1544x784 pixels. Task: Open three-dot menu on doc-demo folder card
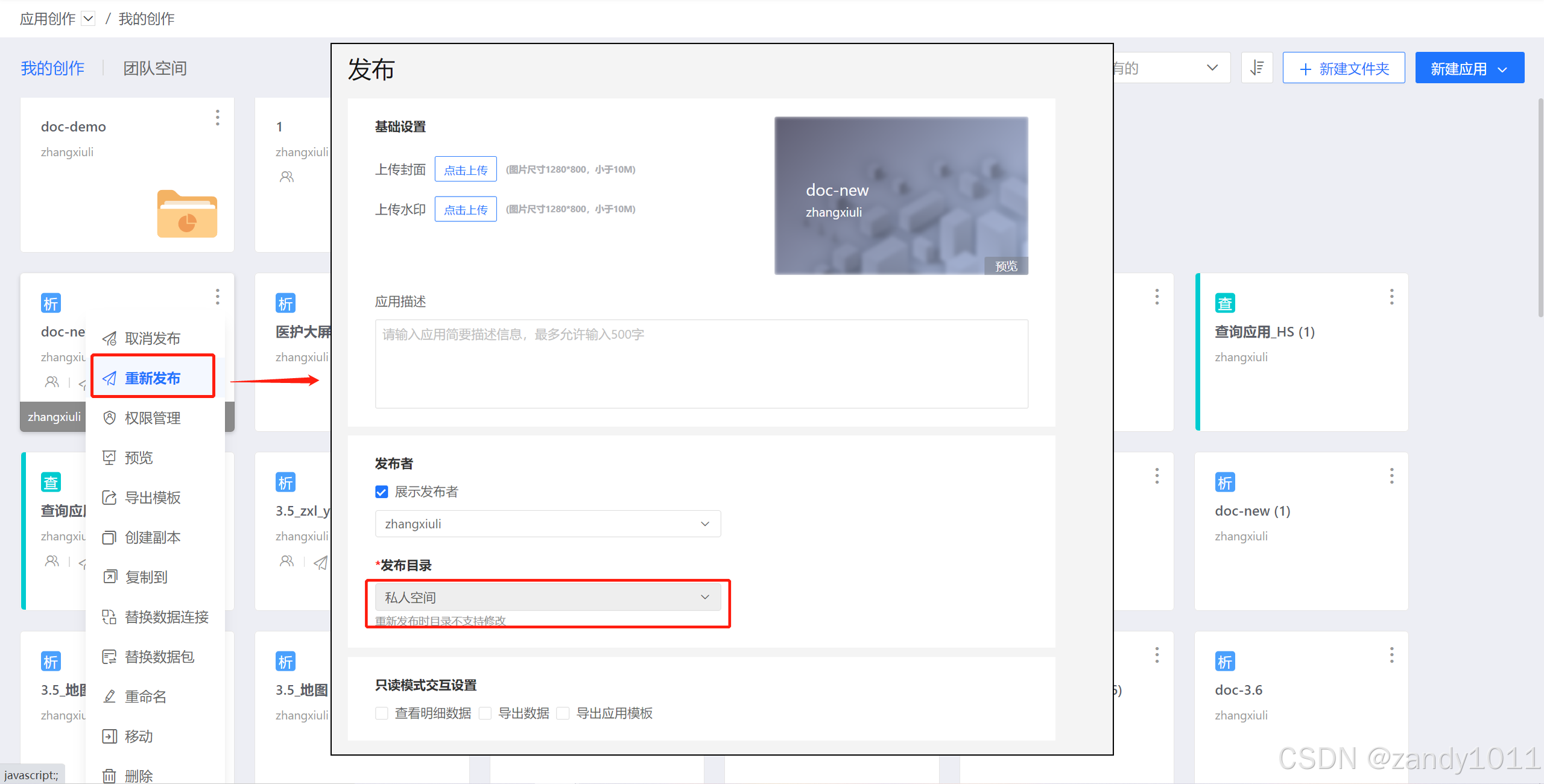point(217,118)
